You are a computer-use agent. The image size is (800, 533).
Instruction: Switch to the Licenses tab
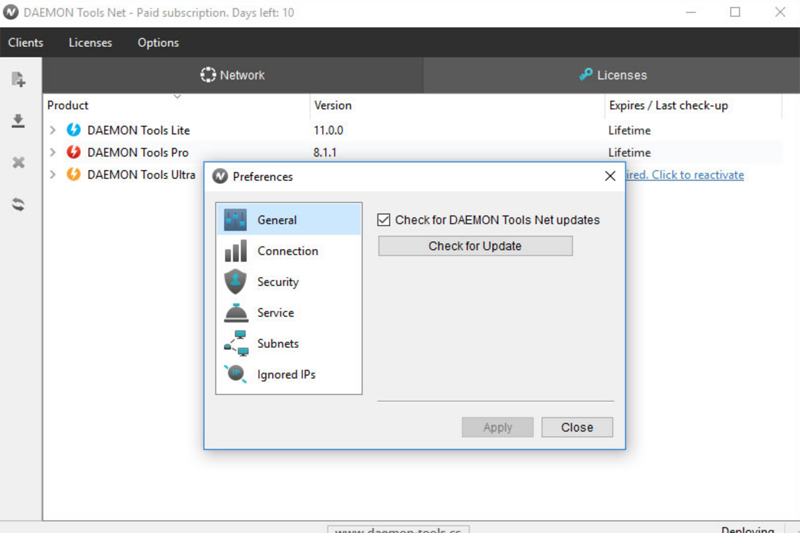coord(612,75)
